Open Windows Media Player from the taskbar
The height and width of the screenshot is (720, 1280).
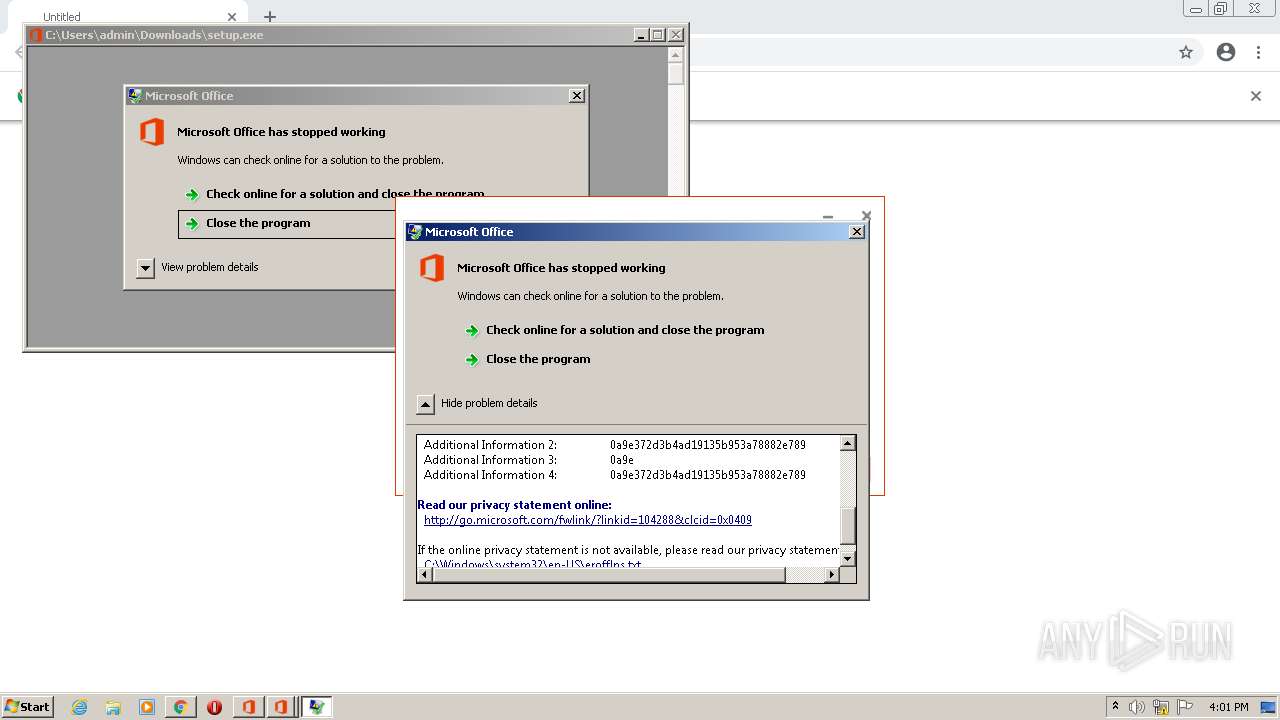pyautogui.click(x=147, y=707)
